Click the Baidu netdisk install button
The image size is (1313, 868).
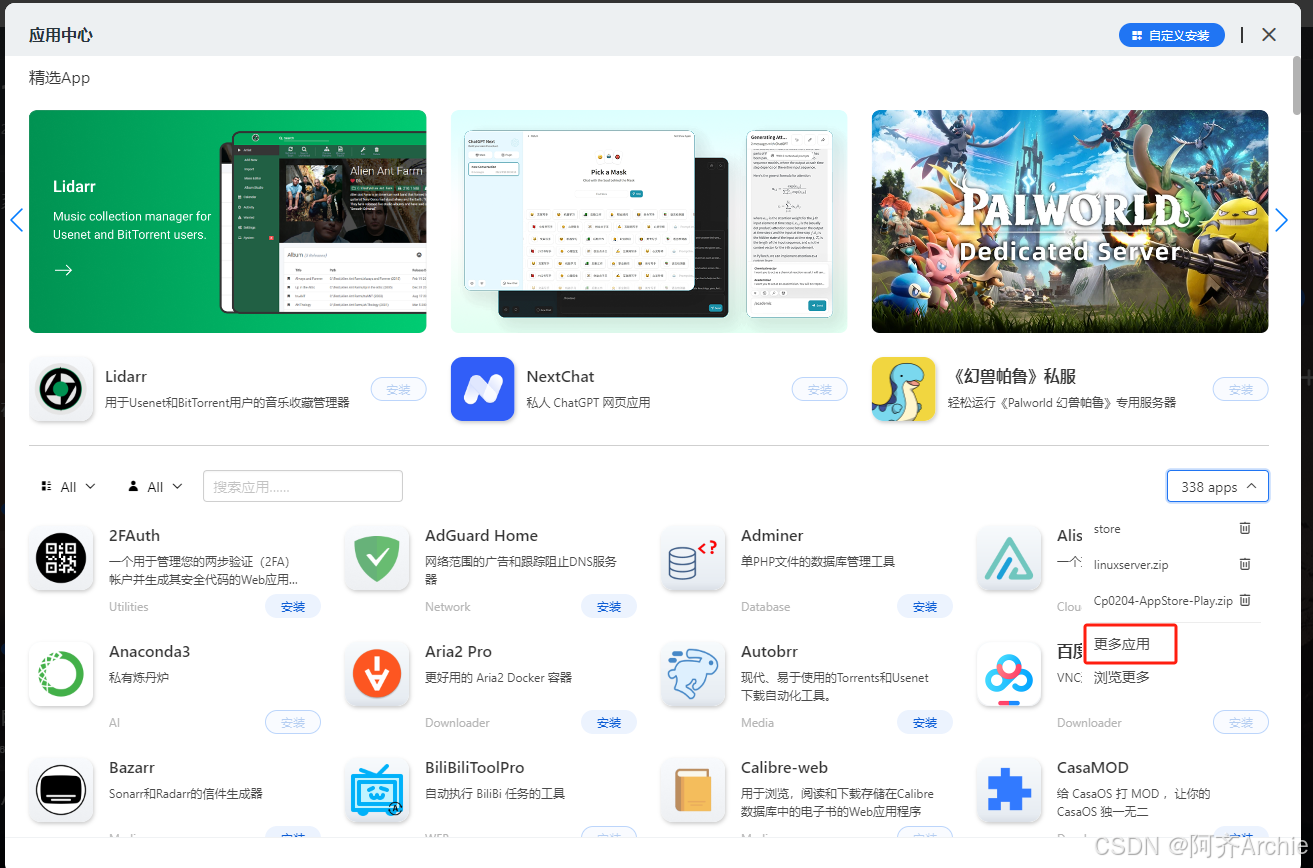1241,722
